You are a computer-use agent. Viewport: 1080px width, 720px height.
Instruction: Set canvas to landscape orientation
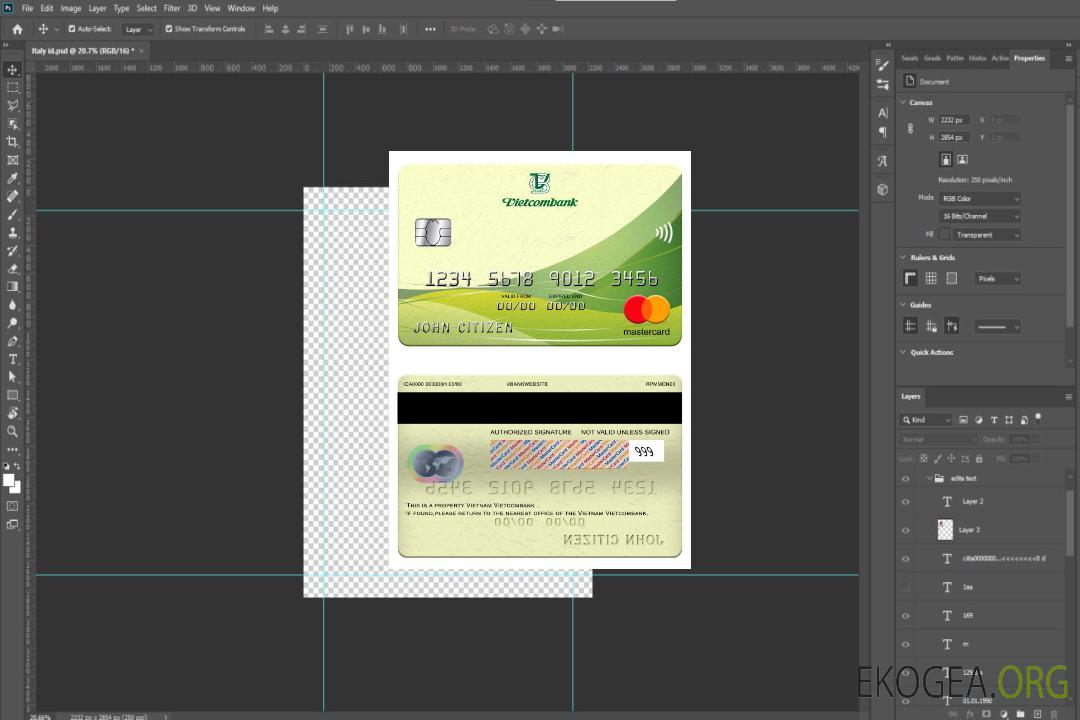pos(962,160)
